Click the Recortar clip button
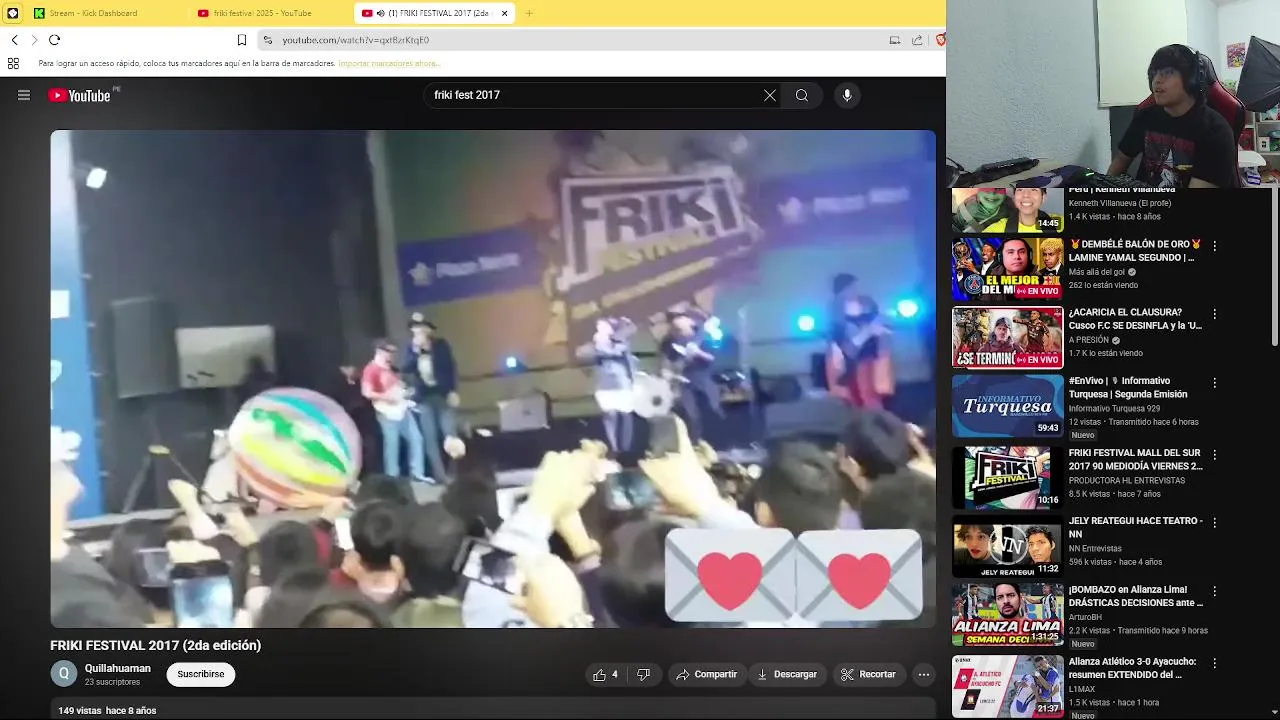1280x720 pixels. click(868, 674)
